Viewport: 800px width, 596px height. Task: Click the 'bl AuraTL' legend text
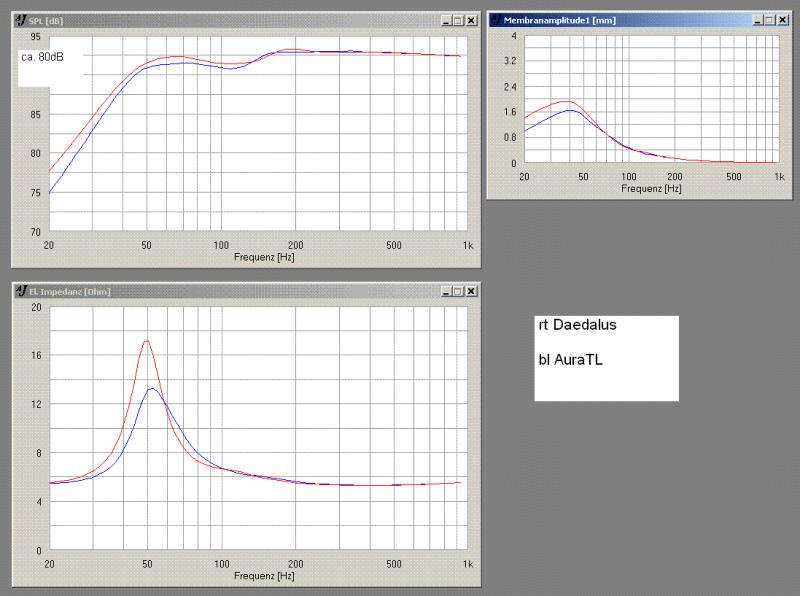click(x=571, y=357)
